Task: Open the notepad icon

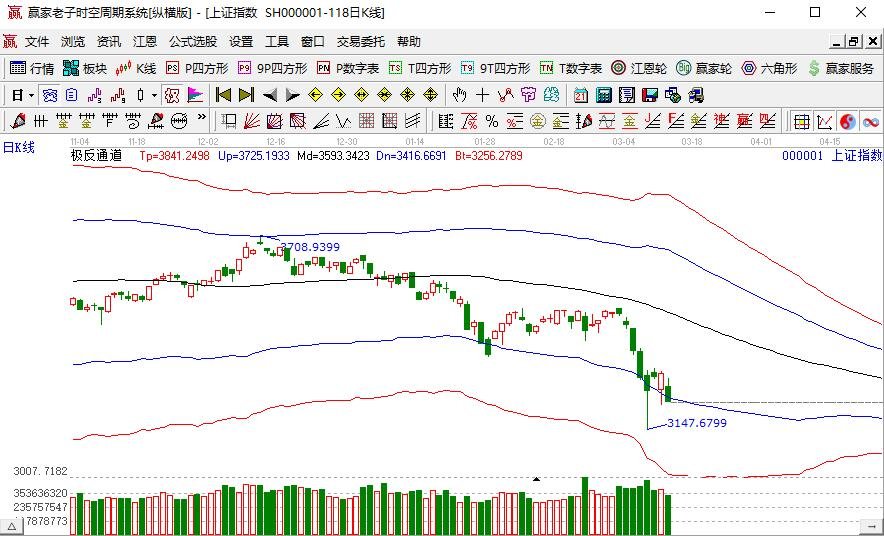Action: [627, 95]
